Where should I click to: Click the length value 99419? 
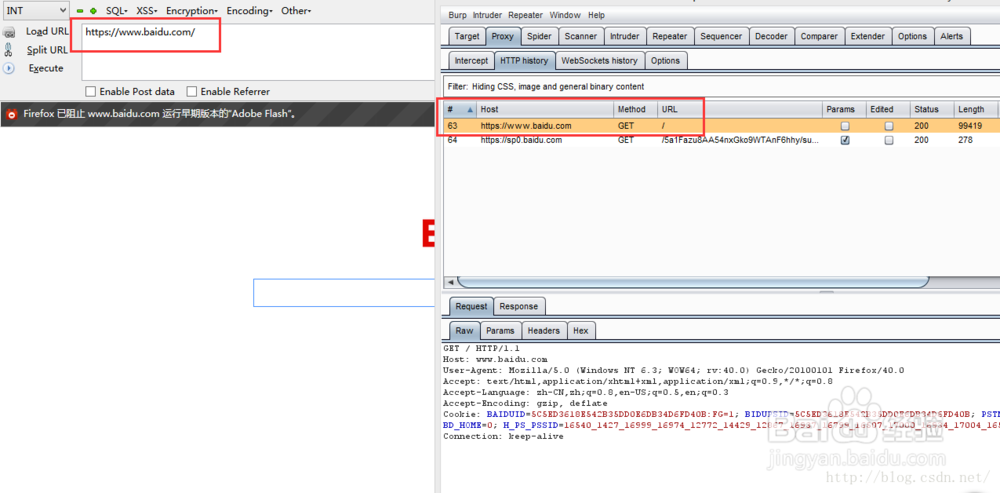click(x=969, y=126)
